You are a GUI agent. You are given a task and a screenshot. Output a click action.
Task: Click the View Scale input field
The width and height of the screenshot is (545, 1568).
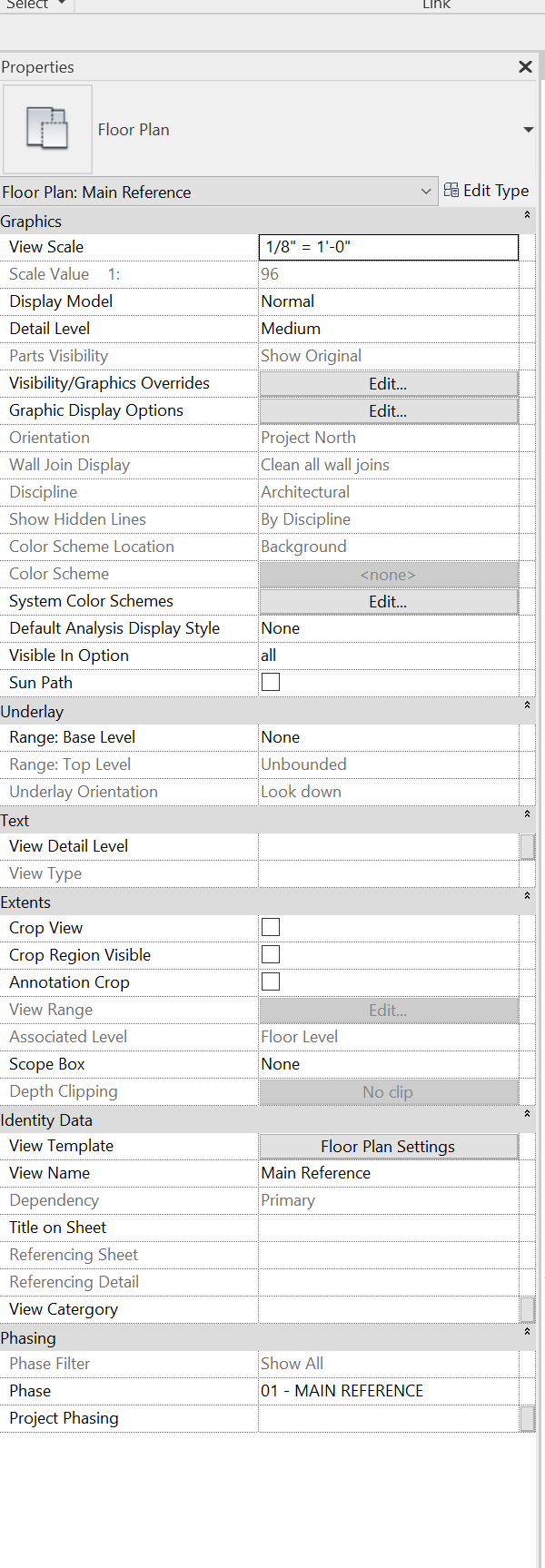[388, 246]
